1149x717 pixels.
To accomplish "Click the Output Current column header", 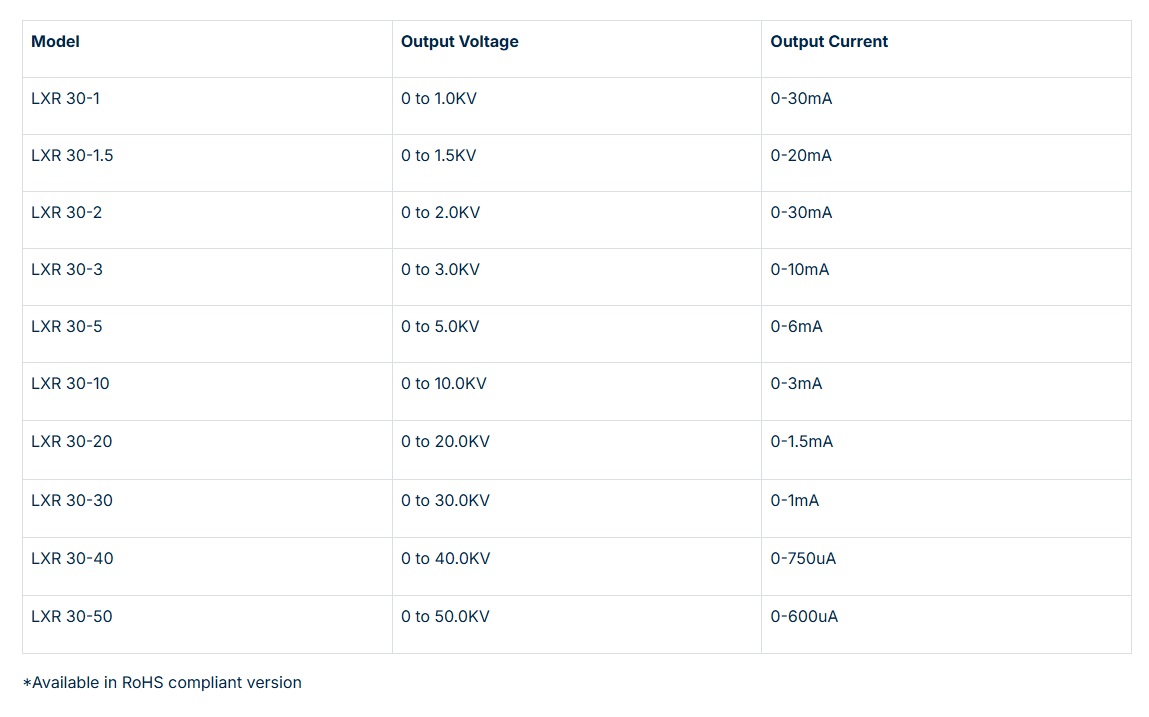I will click(x=829, y=42).
